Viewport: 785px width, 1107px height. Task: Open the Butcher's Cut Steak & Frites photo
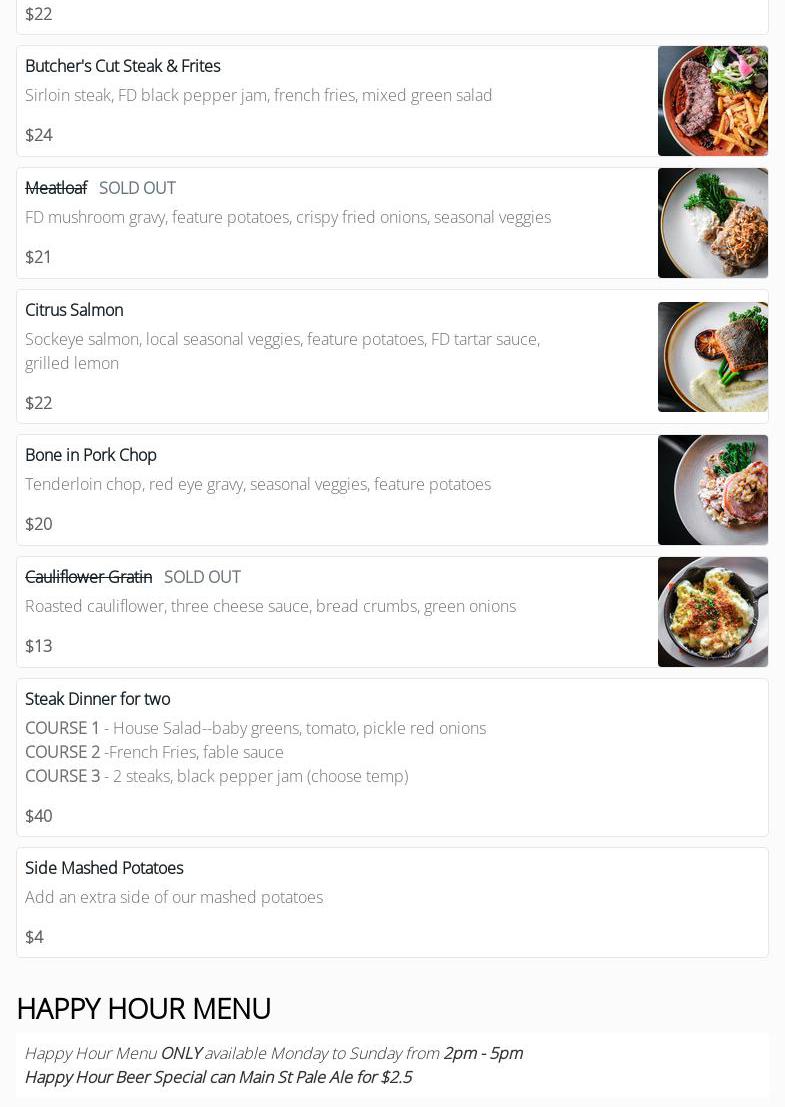[712, 101]
